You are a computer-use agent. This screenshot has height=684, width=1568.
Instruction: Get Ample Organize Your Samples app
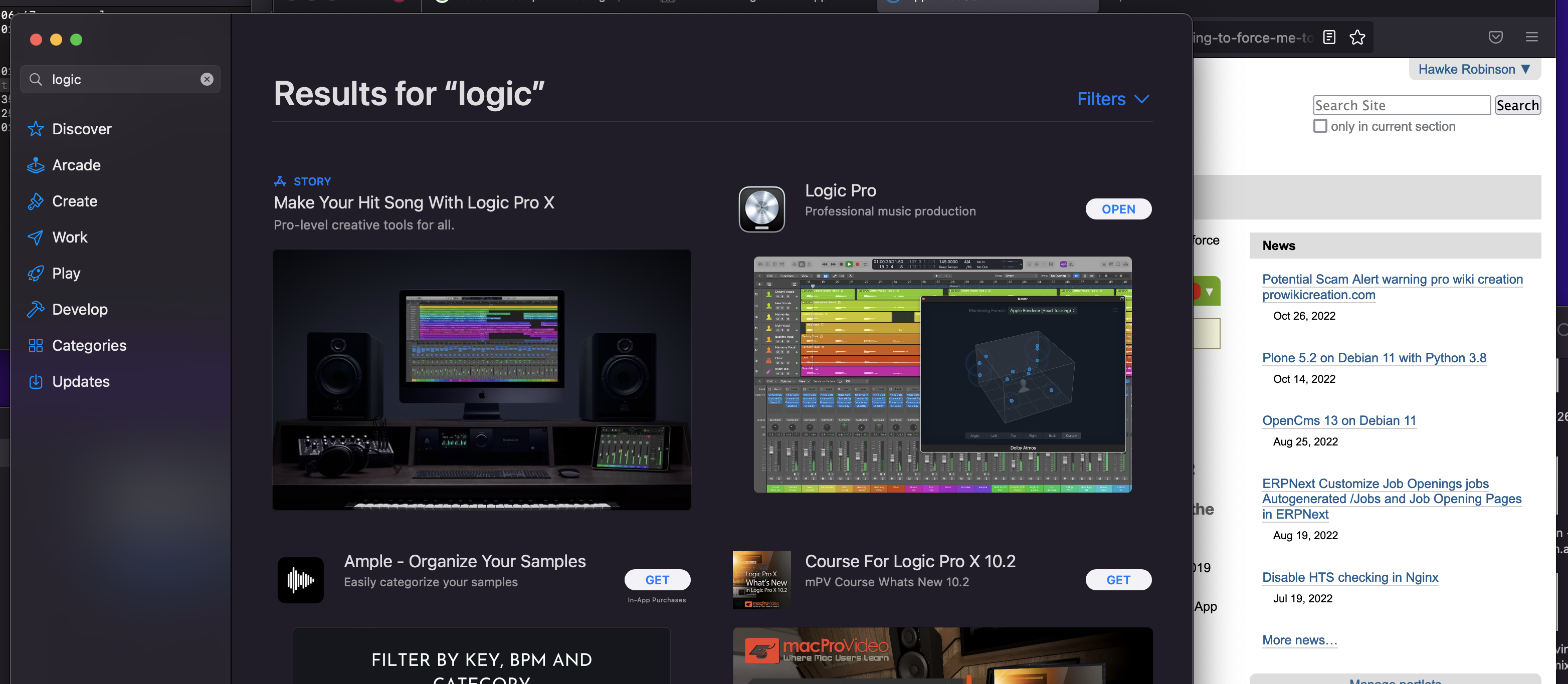pos(657,579)
